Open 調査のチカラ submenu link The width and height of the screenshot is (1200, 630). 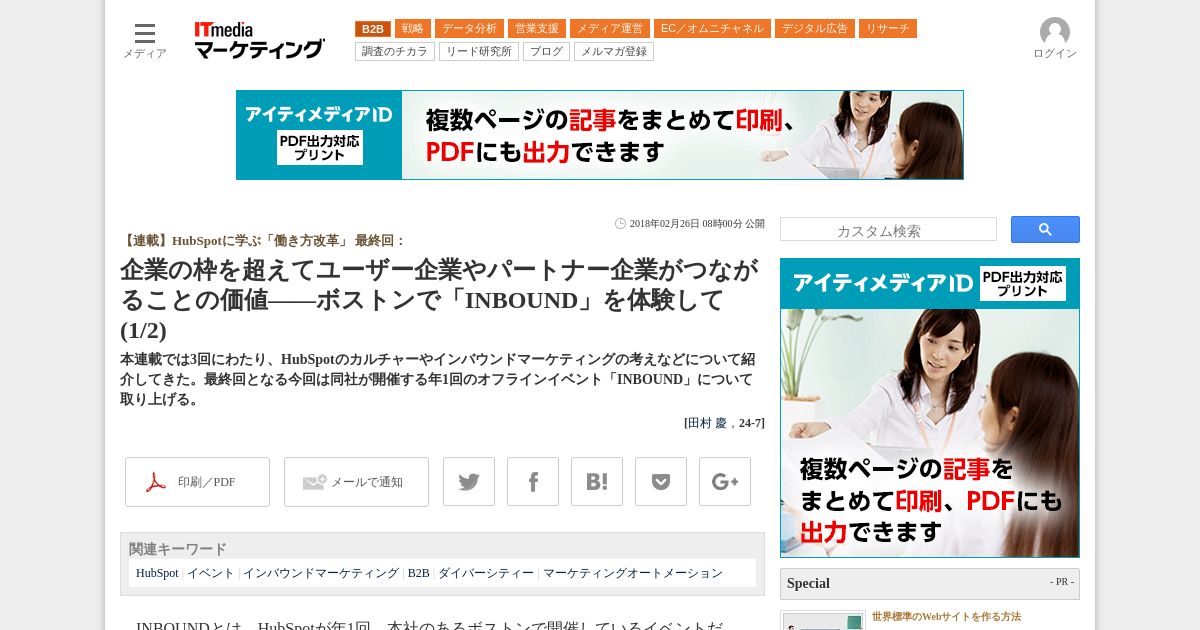pos(395,51)
